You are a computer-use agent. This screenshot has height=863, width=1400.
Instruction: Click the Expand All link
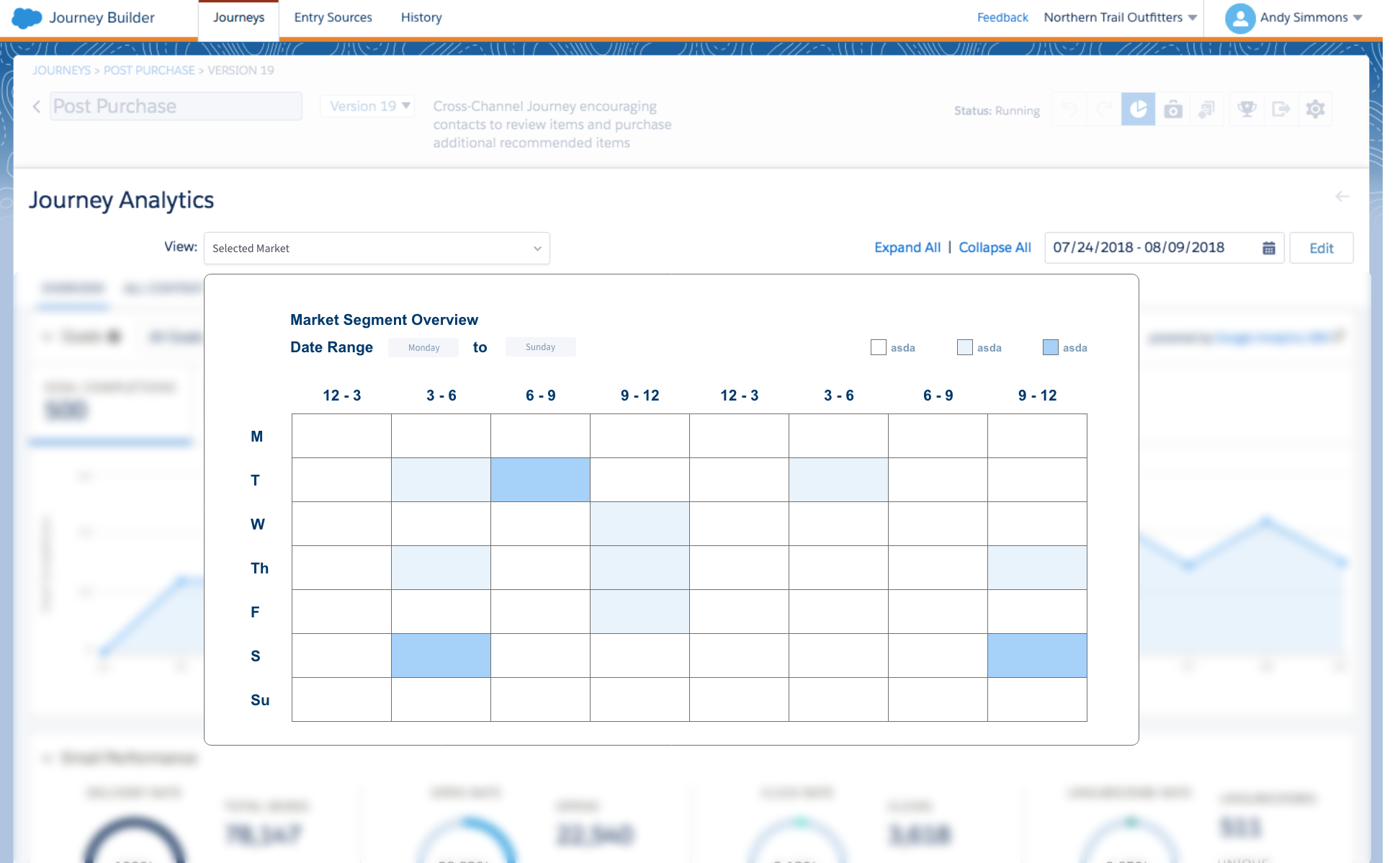907,247
